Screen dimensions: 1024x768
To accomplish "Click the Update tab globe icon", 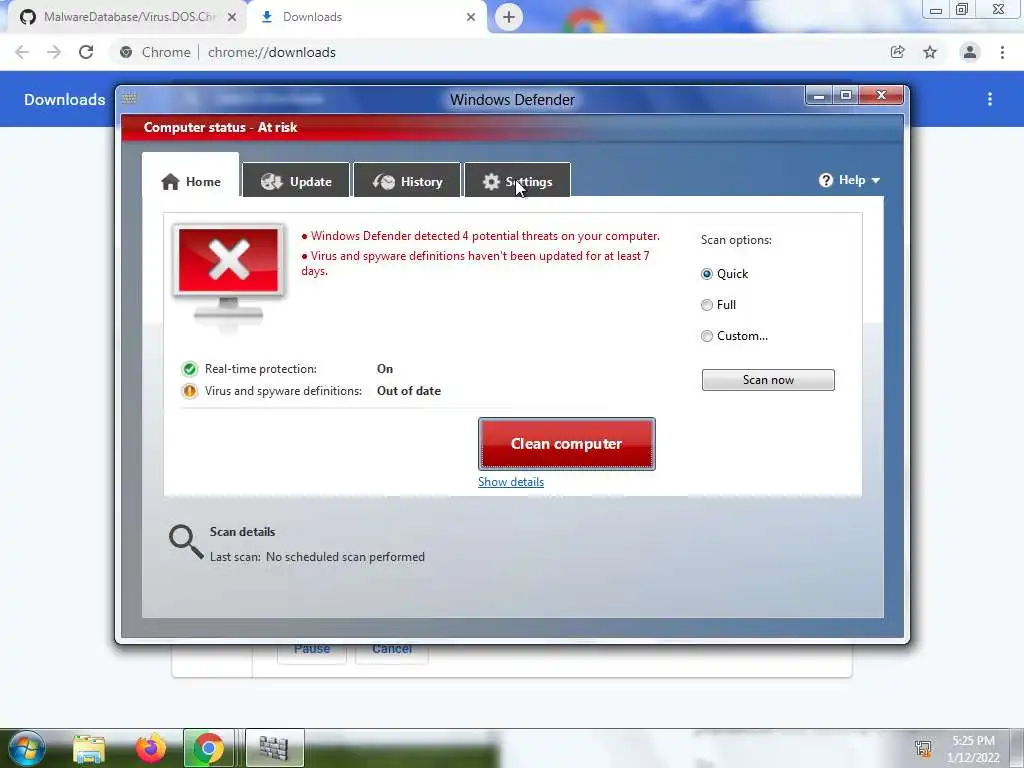I will coord(272,182).
